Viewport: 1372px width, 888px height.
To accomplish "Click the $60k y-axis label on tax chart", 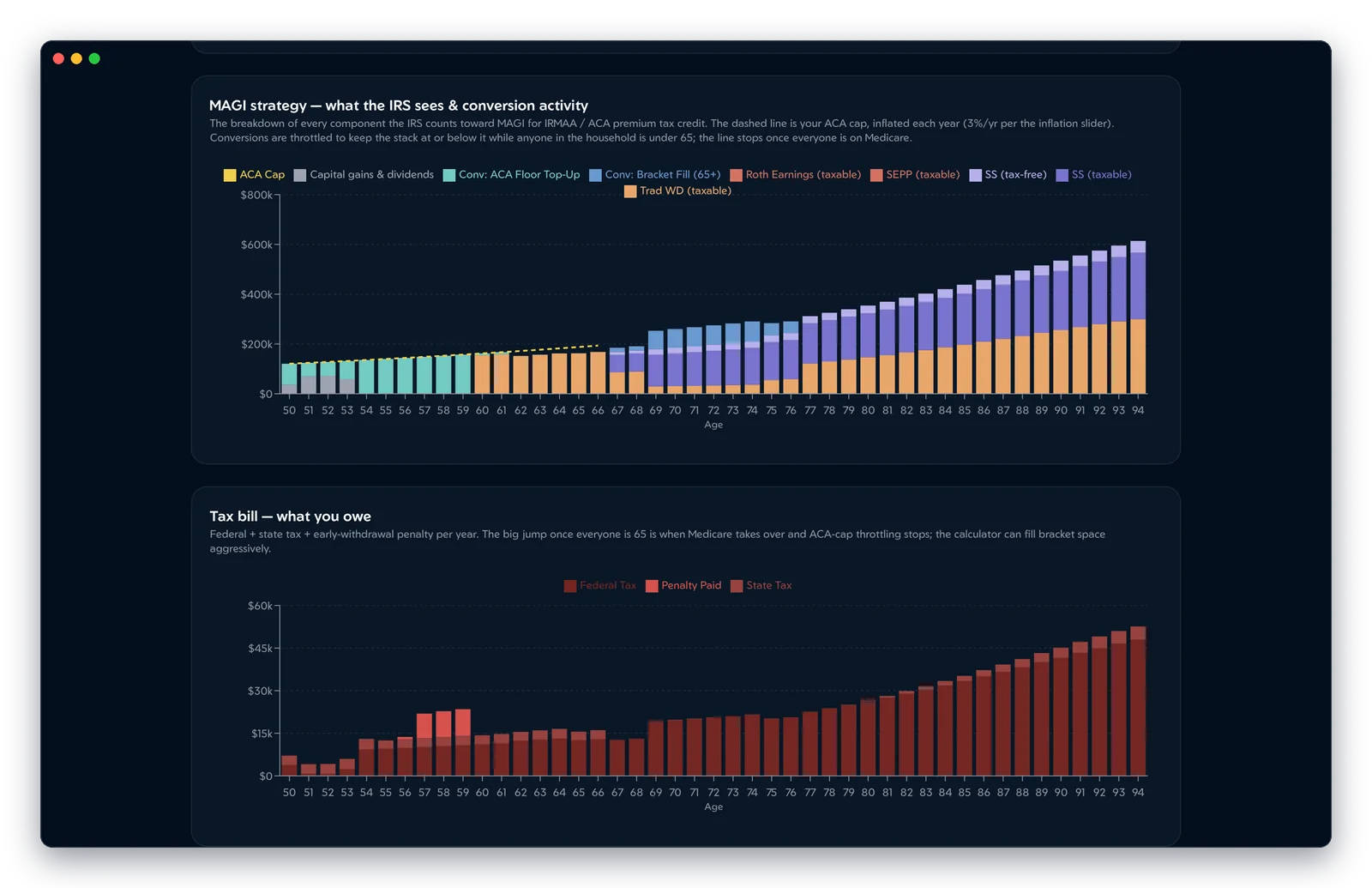I will (x=260, y=607).
